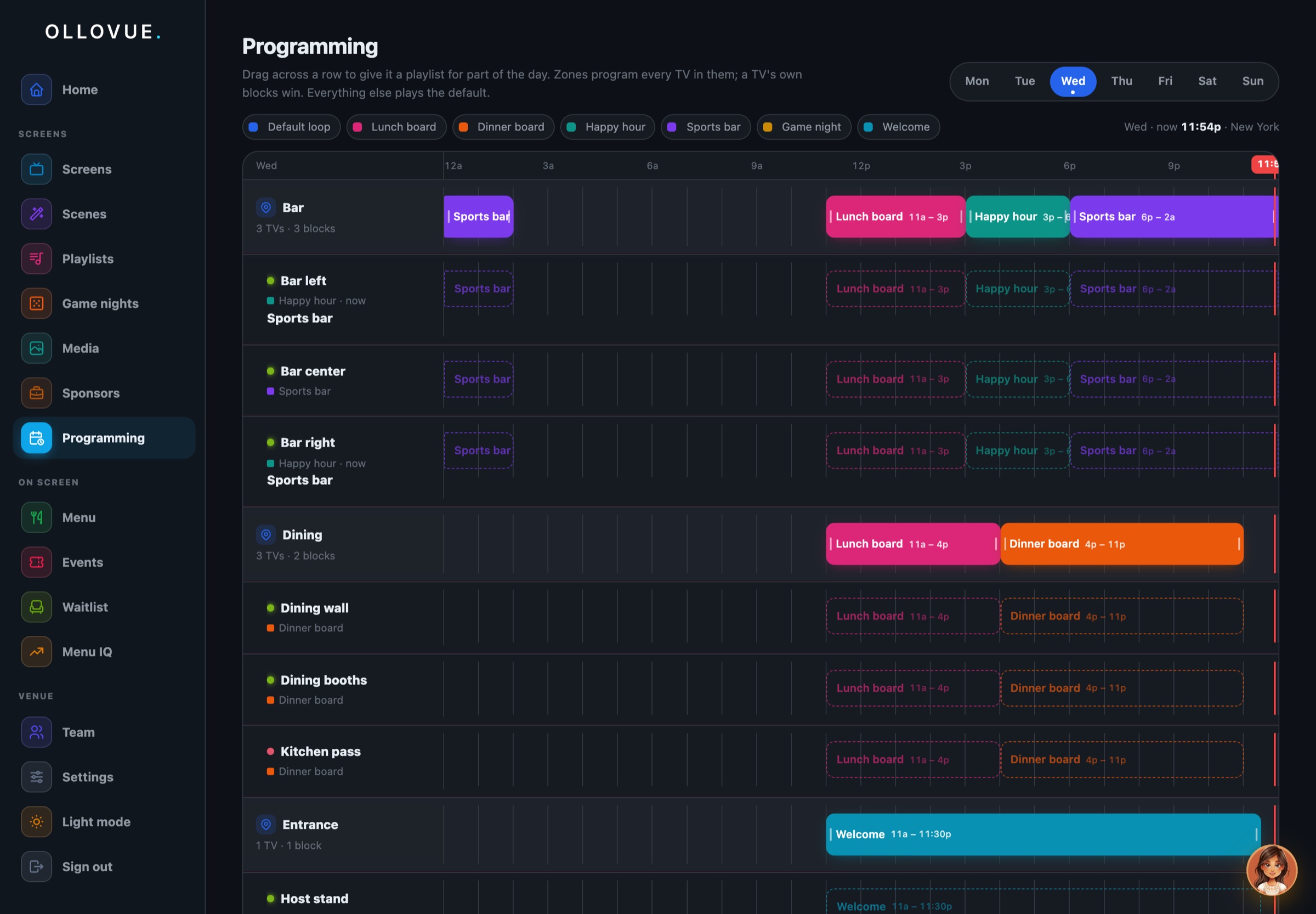Select the Sports bar playlist chip
This screenshot has width=1316, height=914.
tap(706, 127)
